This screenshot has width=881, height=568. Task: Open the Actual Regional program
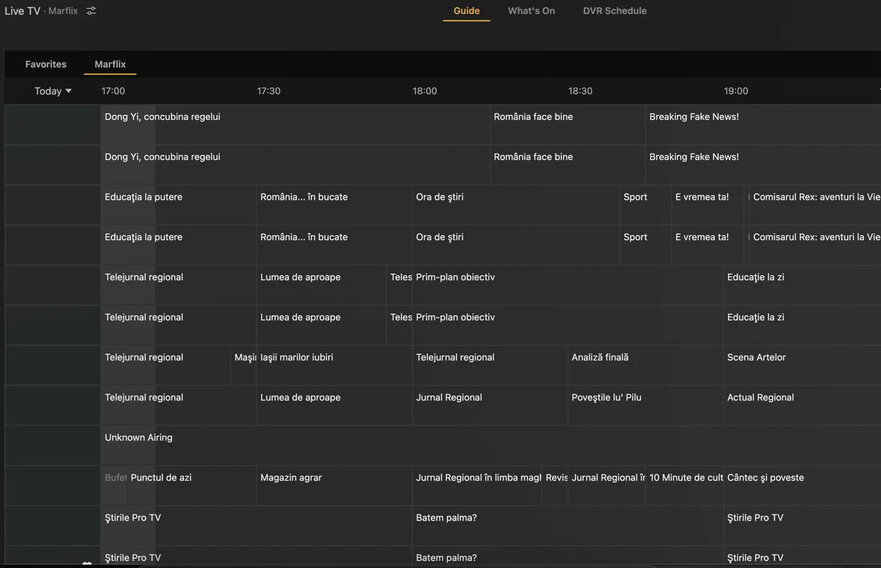pyautogui.click(x=802, y=405)
